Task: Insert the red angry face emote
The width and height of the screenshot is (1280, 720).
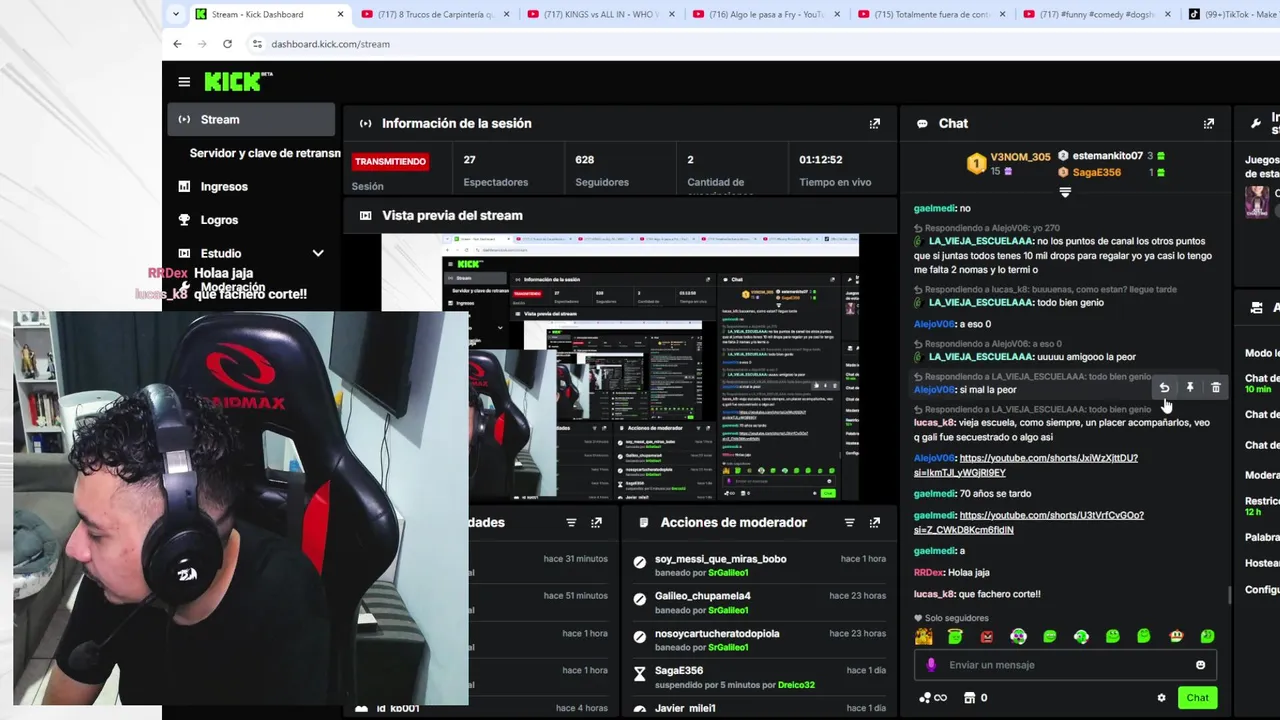Action: point(987,636)
